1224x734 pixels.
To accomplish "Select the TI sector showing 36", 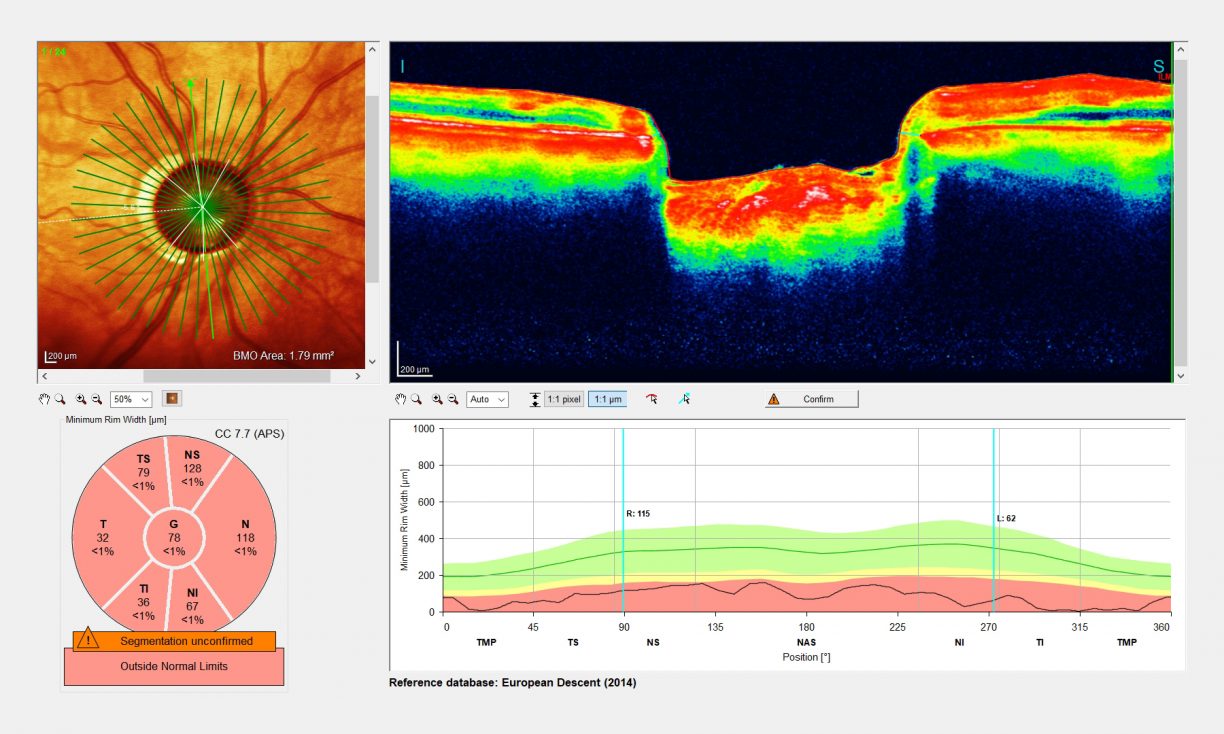I will (143, 601).
